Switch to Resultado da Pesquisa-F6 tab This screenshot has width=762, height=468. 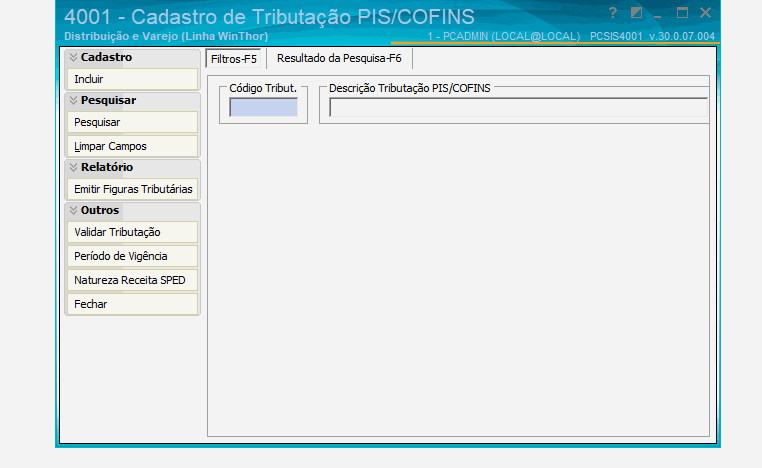pyautogui.click(x=339, y=58)
